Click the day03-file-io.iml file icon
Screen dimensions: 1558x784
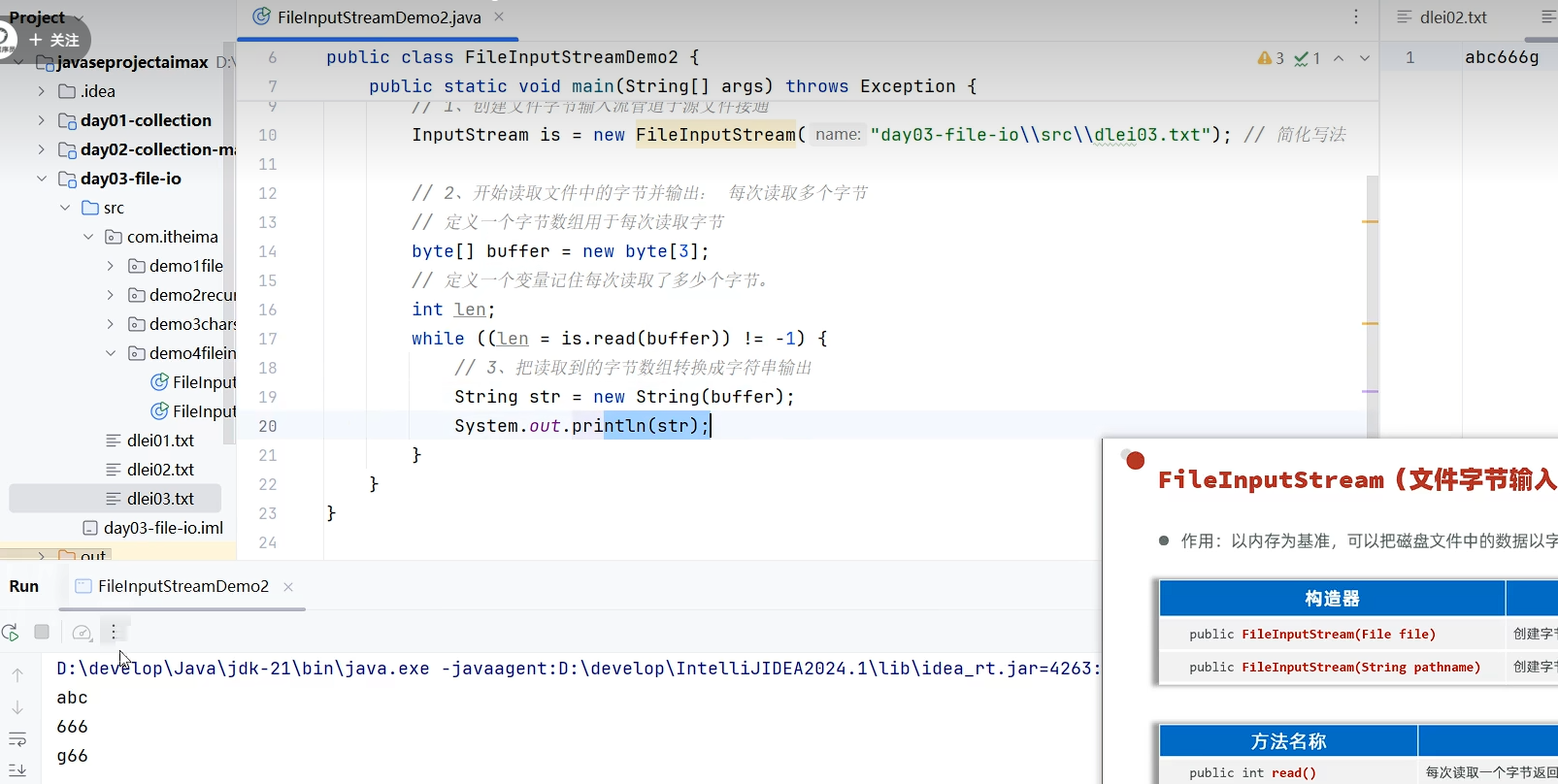[x=90, y=528]
